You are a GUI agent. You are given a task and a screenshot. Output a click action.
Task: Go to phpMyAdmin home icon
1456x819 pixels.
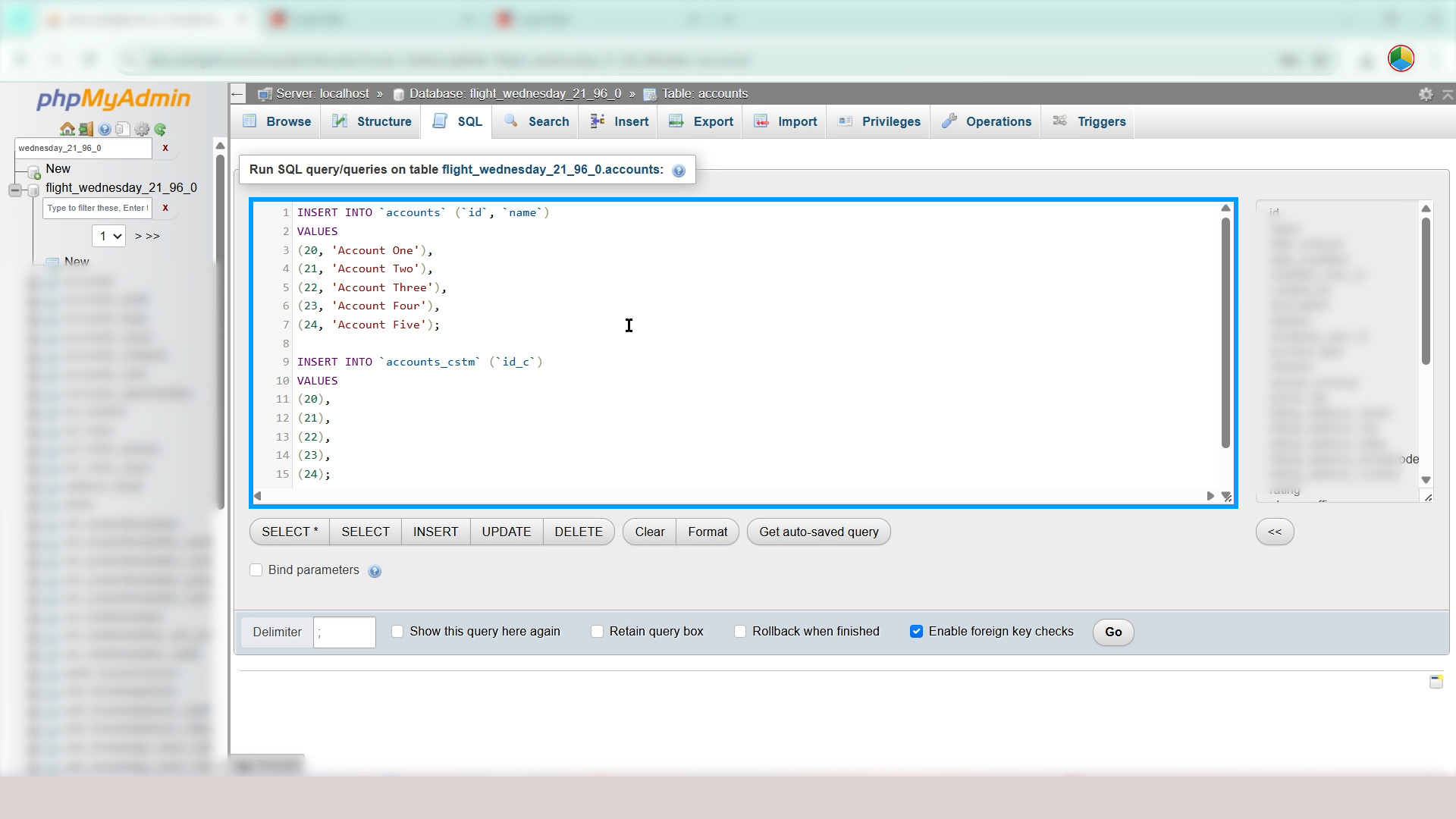(67, 129)
